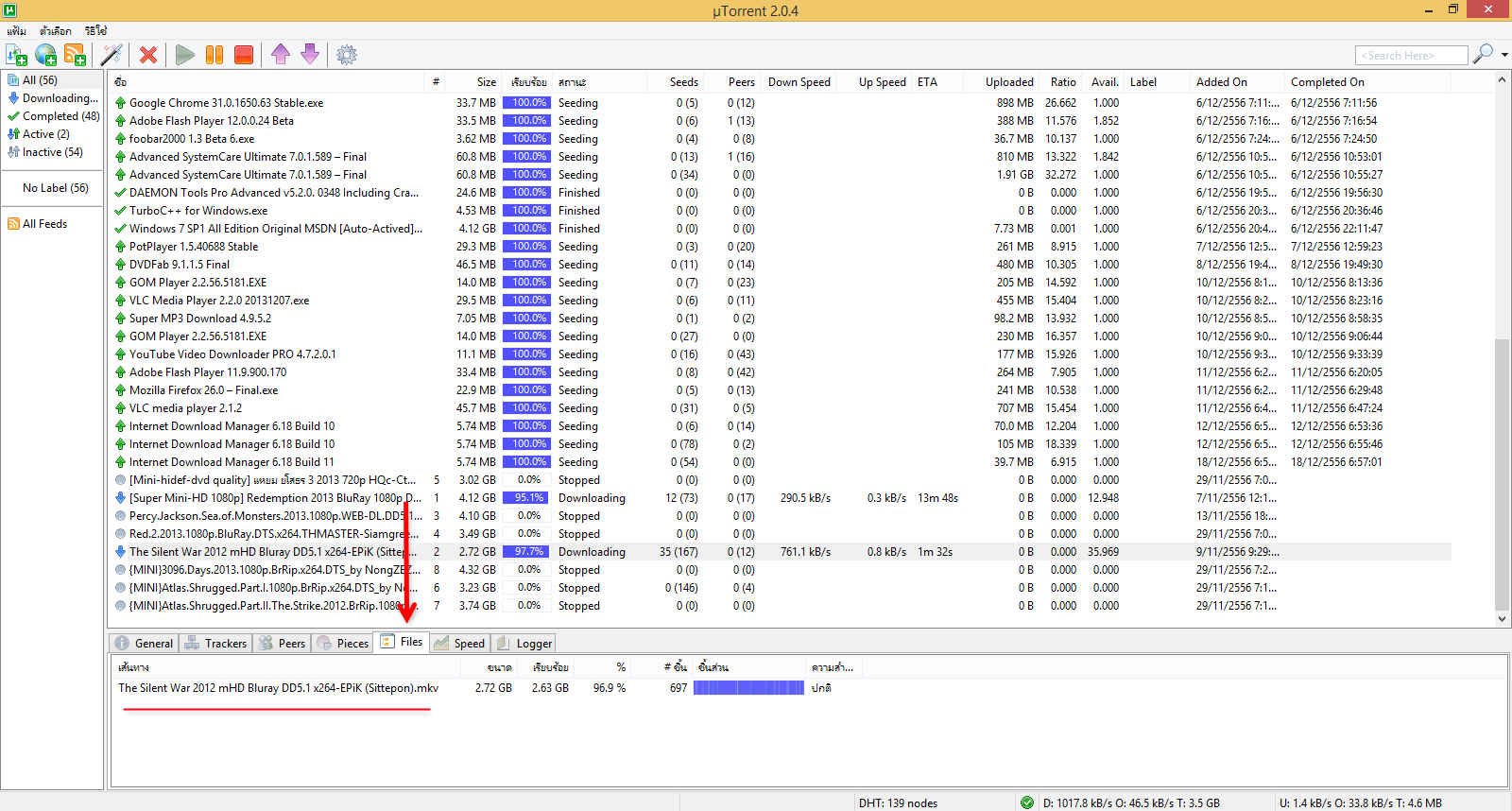Image resolution: width=1512 pixels, height=811 pixels.
Task: Select the Mozilla Firefox 26.0 – Final.exe torrent
Action: 204,390
